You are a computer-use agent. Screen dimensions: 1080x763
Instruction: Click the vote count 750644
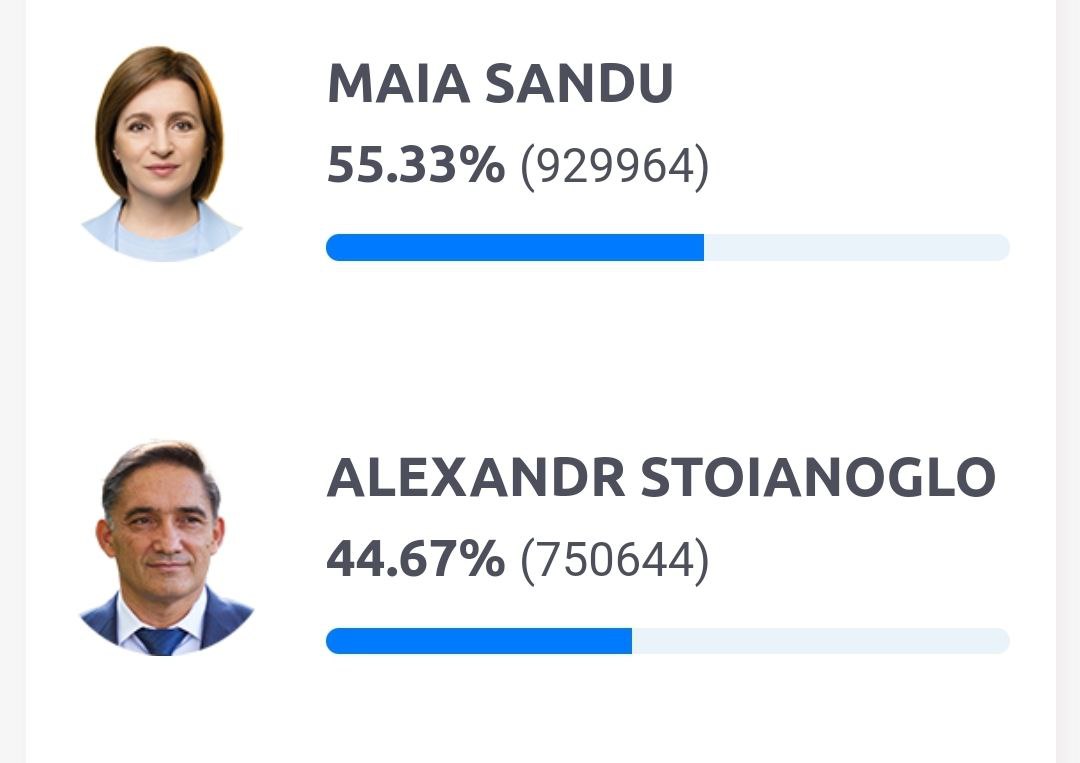[x=614, y=561]
